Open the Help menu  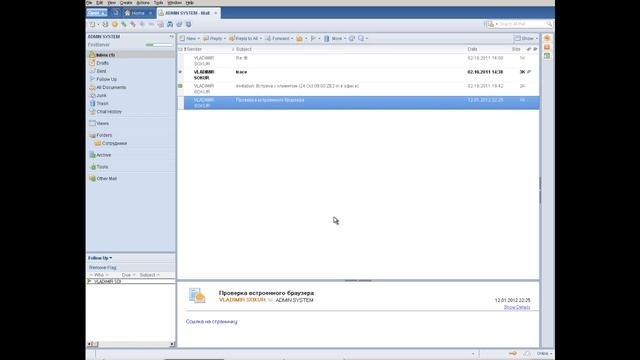click(x=190, y=2)
